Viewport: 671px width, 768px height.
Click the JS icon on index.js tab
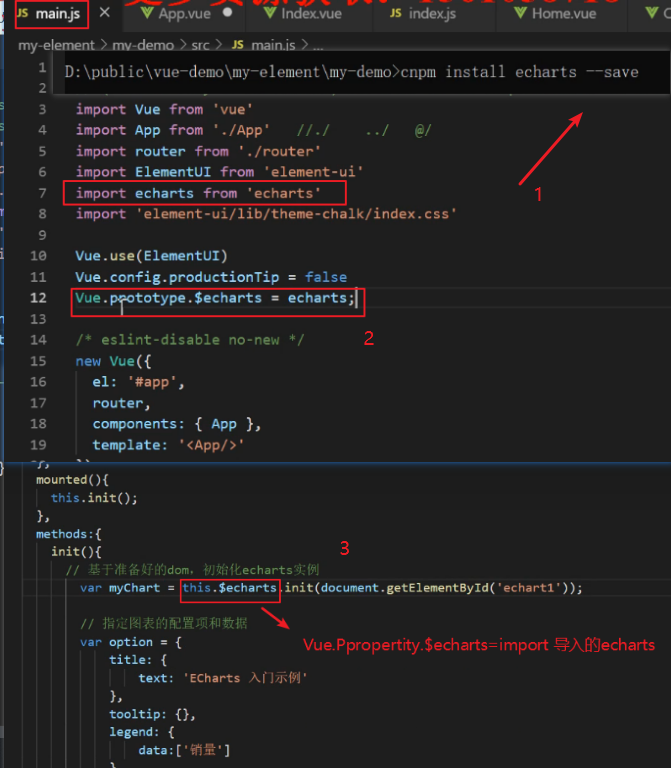(396, 13)
